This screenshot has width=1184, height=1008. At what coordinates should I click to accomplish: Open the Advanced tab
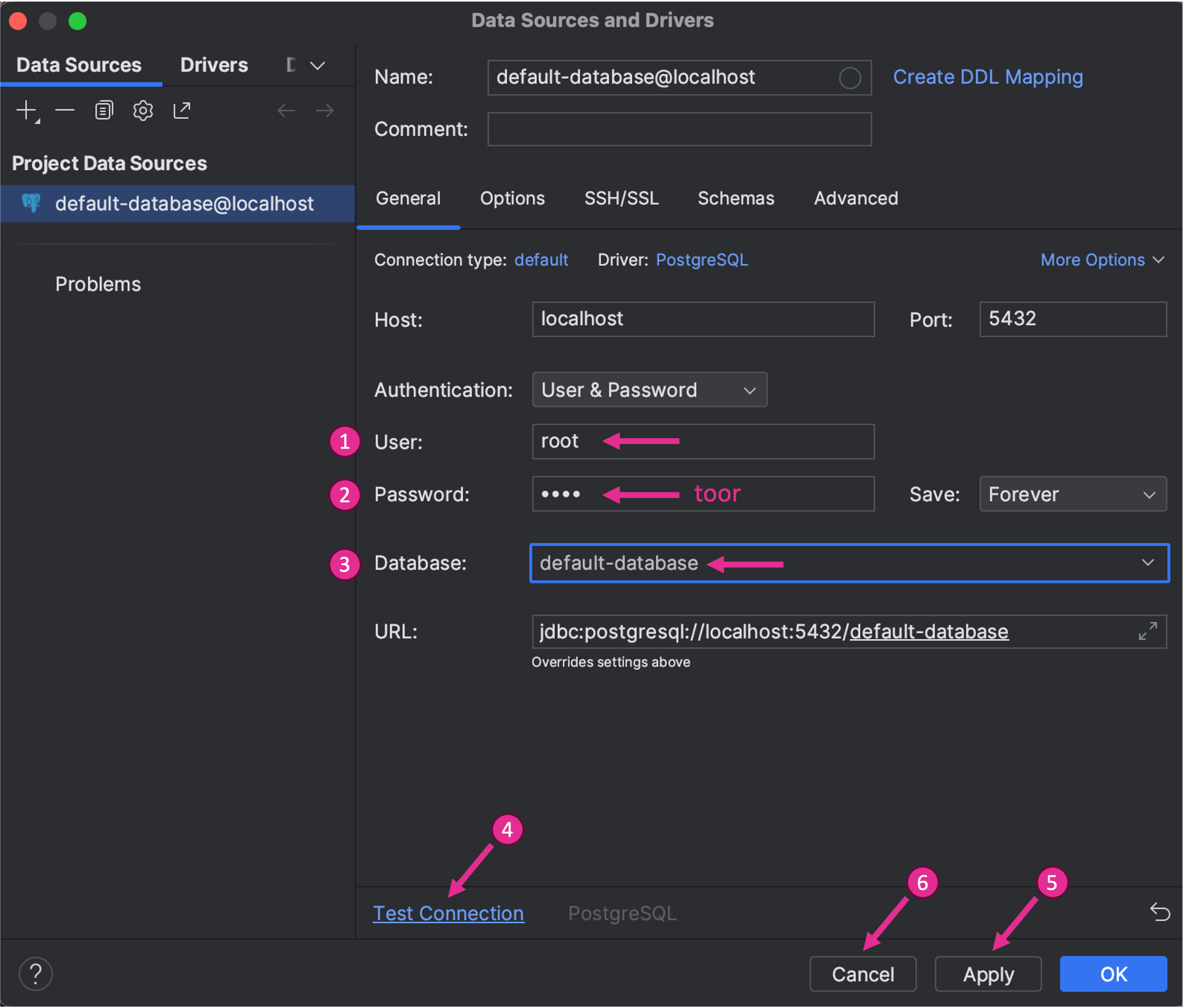point(855,198)
